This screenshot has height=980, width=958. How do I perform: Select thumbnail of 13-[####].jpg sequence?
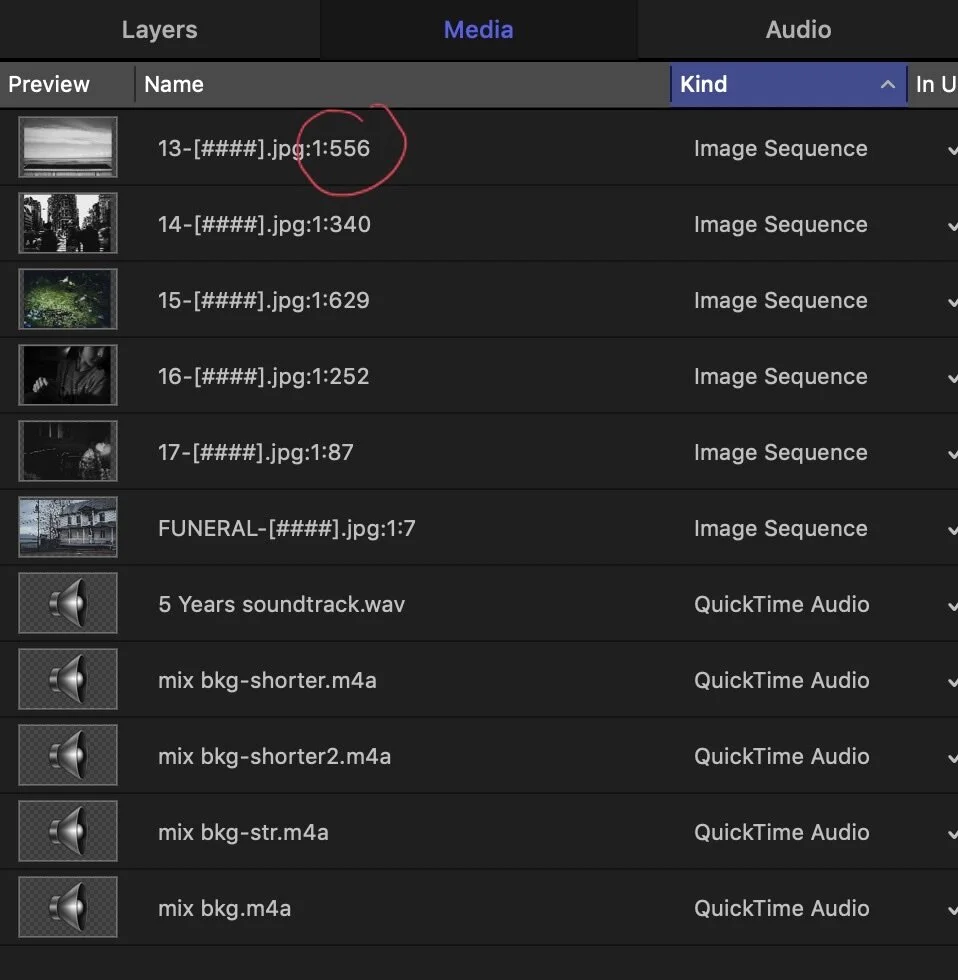67,147
